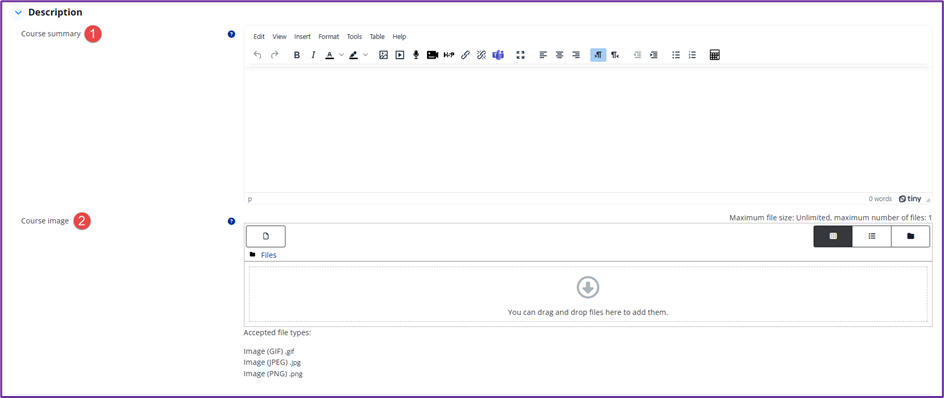Image resolution: width=944 pixels, height=398 pixels.
Task: Create a Microsoft Teams meeting link
Action: (x=498, y=55)
